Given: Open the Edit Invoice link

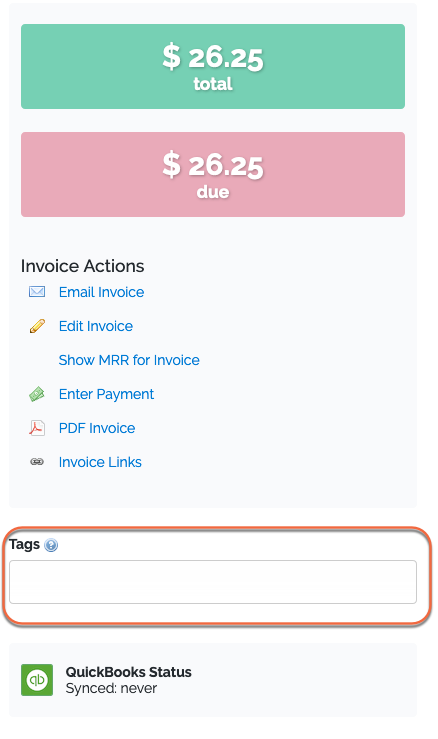Looking at the screenshot, I should click(96, 326).
